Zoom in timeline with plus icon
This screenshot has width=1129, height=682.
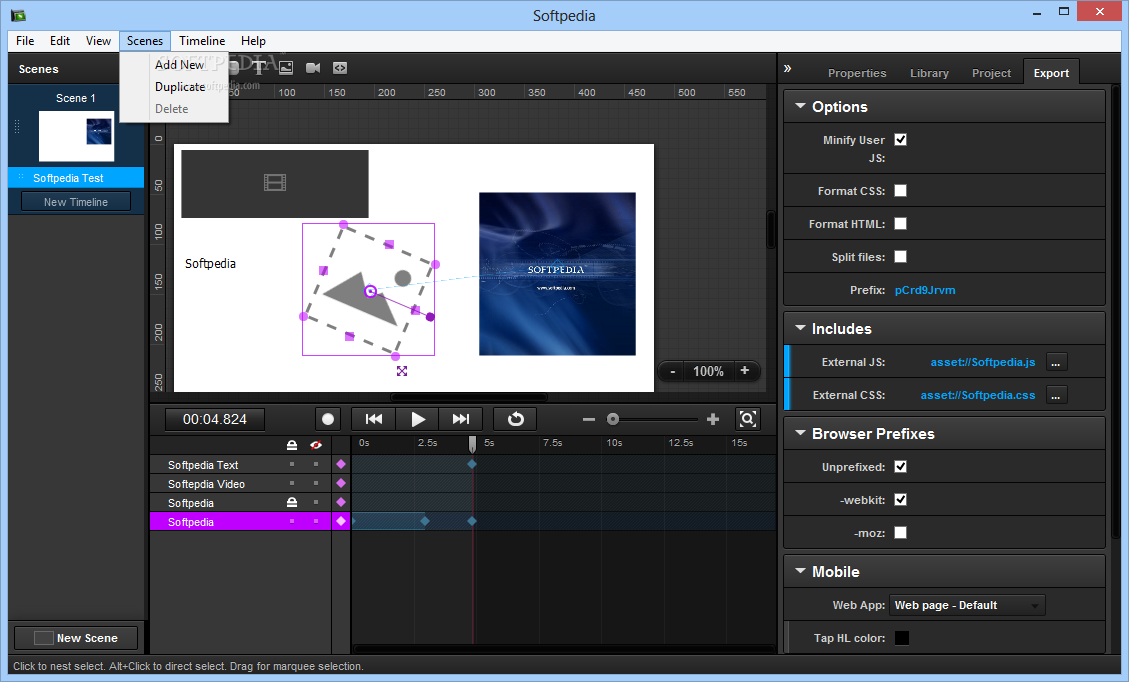pos(713,419)
